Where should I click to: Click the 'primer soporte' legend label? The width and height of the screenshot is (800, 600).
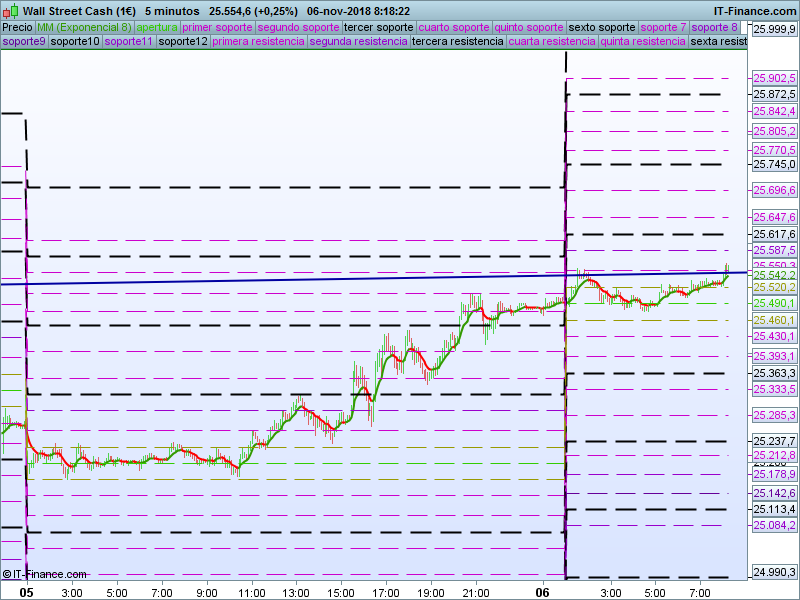(x=217, y=27)
